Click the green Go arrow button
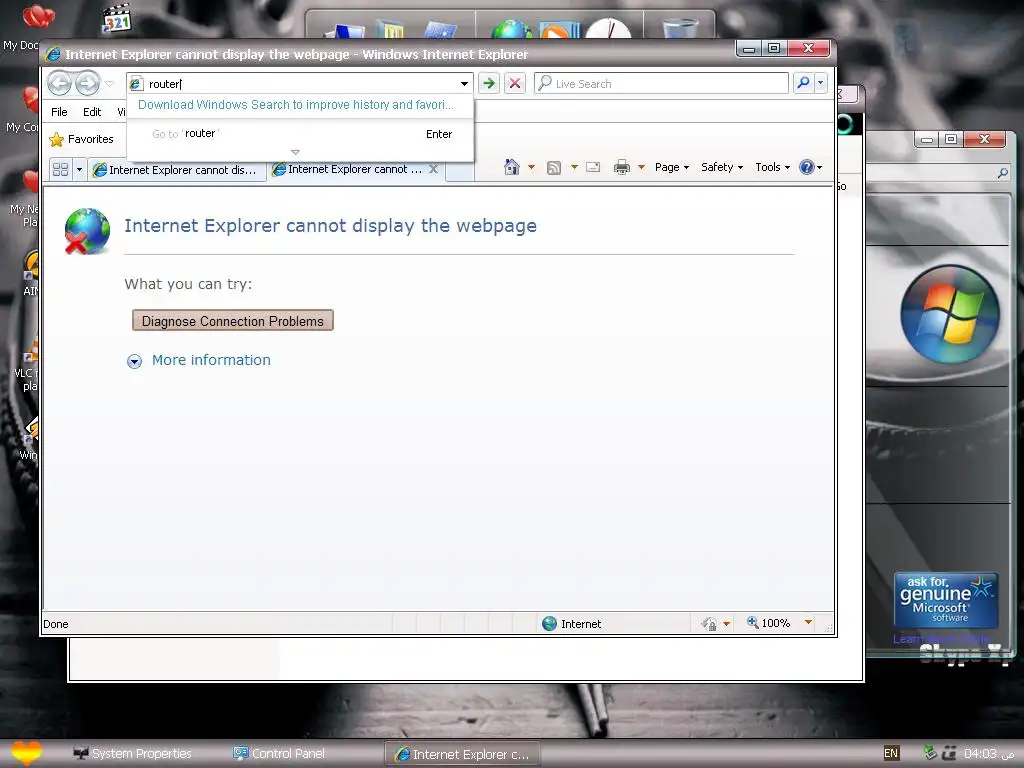The width and height of the screenshot is (1024, 768). click(488, 84)
